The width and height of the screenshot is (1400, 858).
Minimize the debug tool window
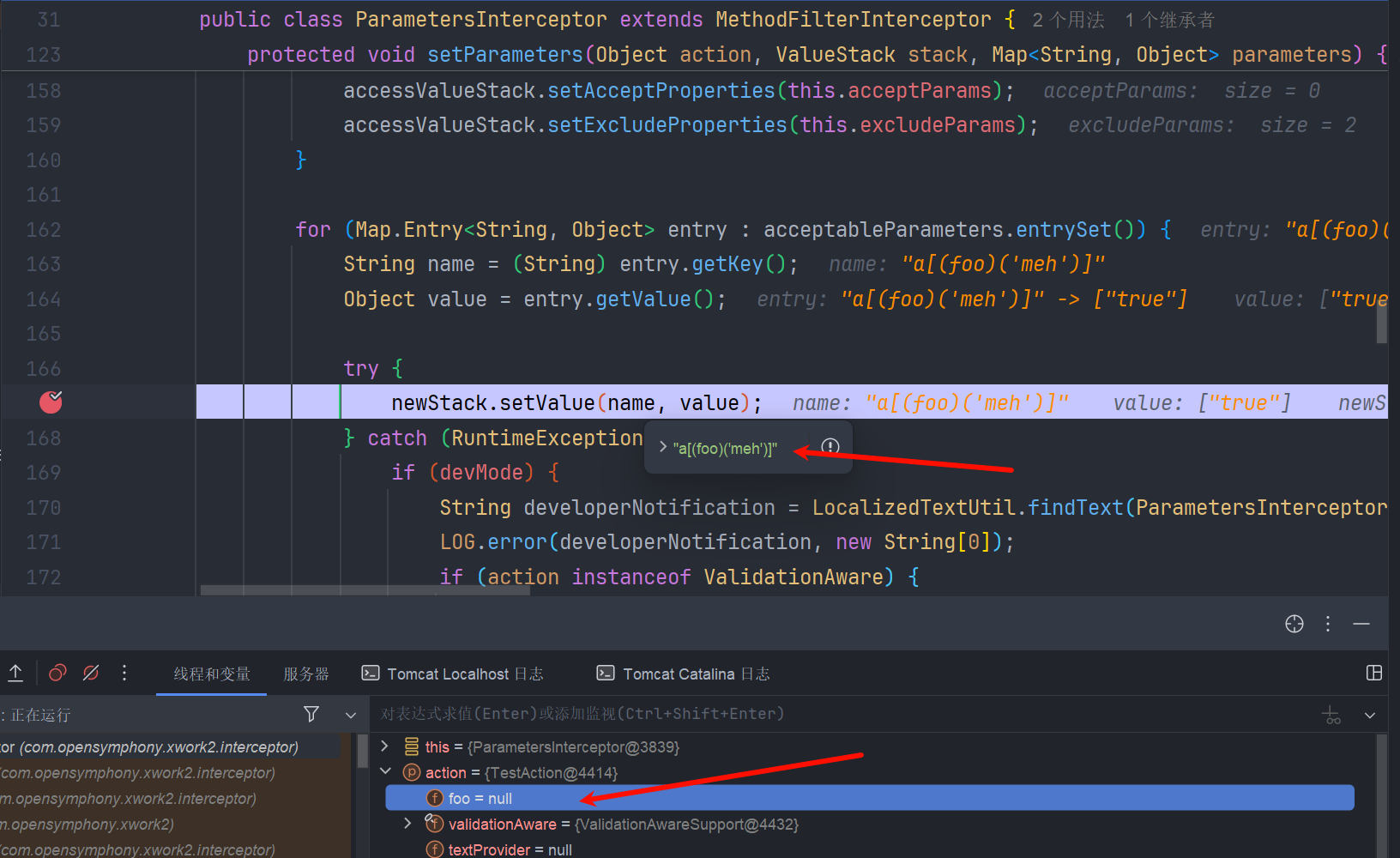pyautogui.click(x=1361, y=624)
